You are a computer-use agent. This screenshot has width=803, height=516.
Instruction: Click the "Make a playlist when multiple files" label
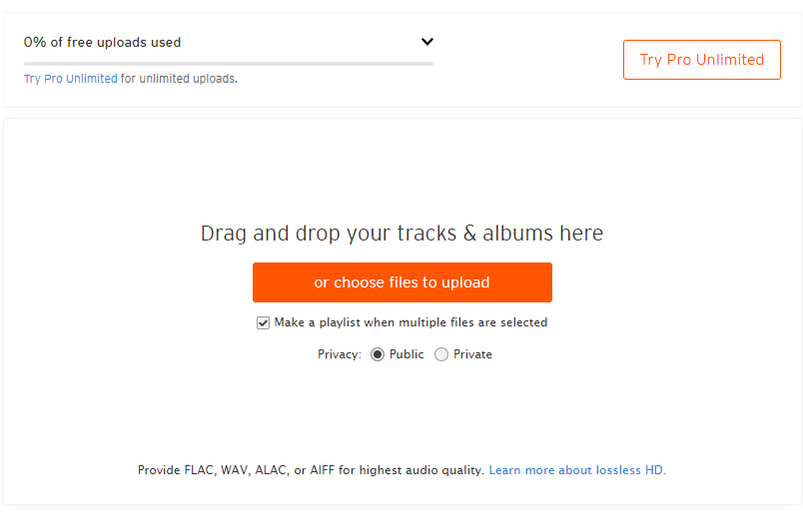(410, 323)
